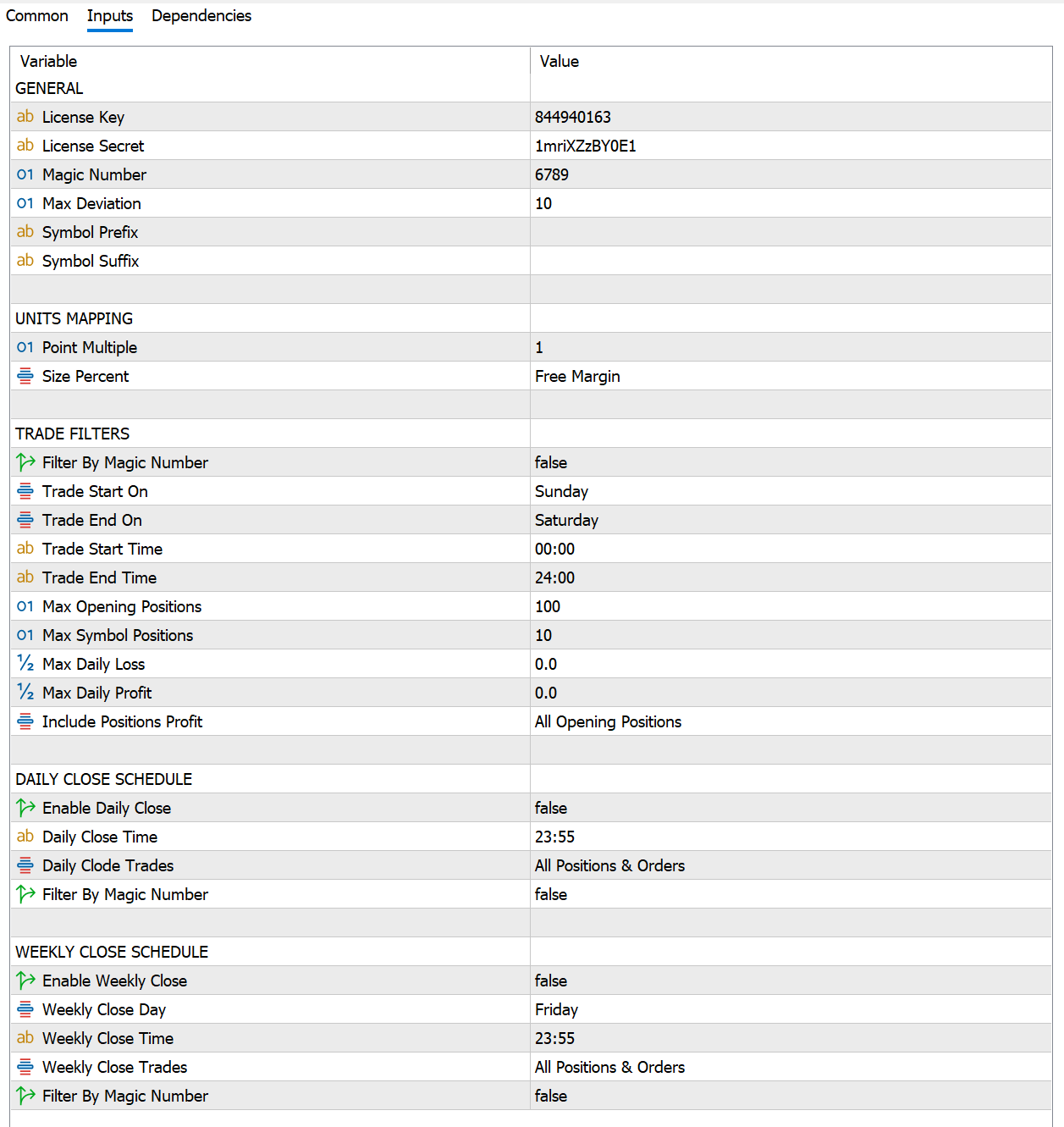Toggle the Enable Daily Close false value
The height and width of the screenshot is (1127, 1064).
551,808
